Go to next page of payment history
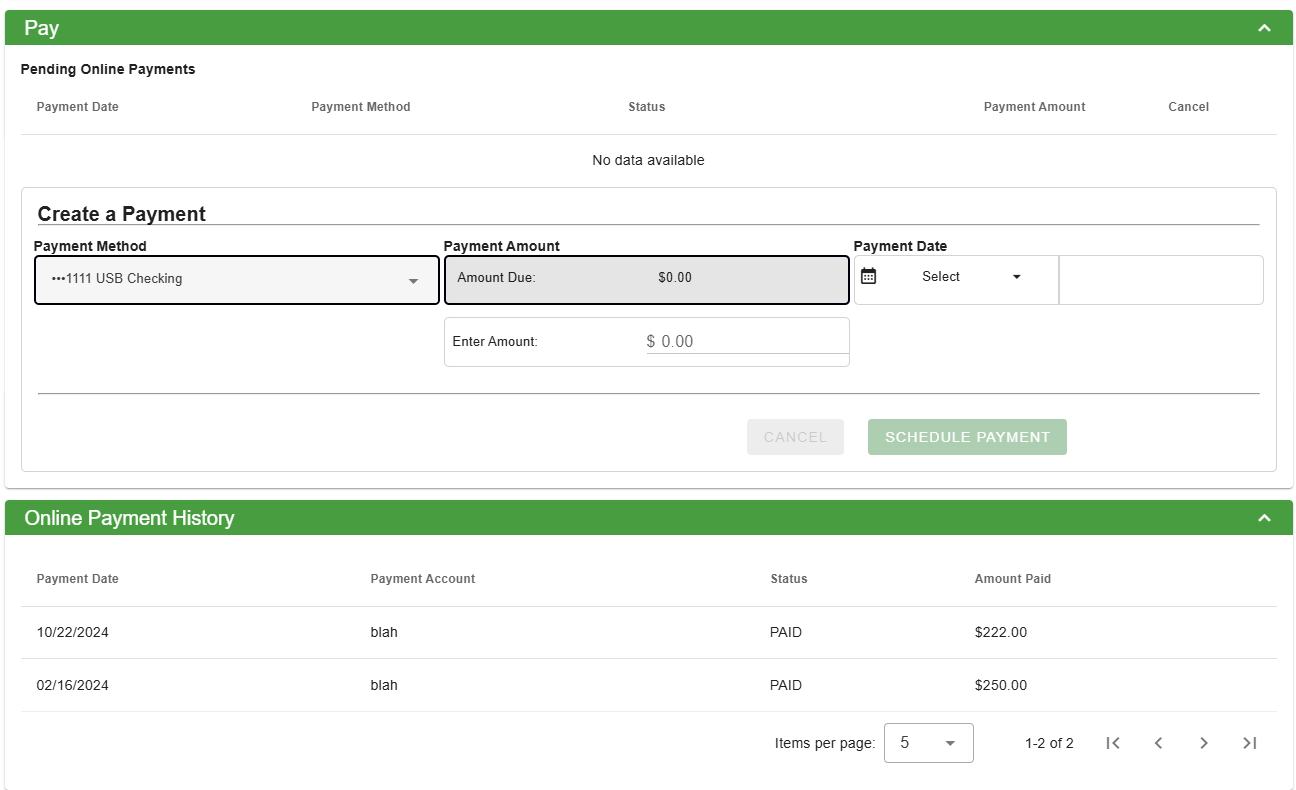The width and height of the screenshot is (1296, 790). 1204,743
